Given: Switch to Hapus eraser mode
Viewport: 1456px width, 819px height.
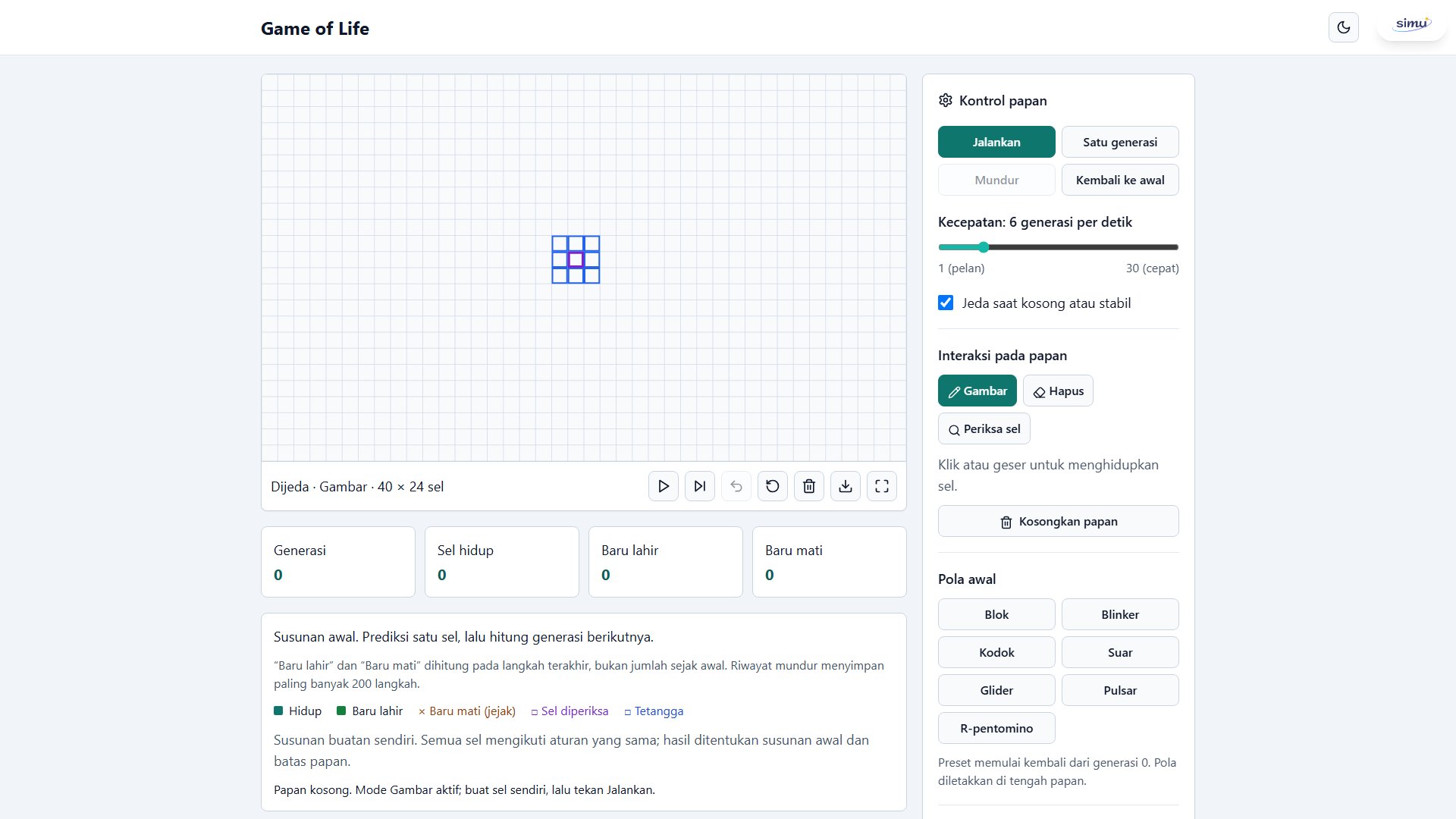Looking at the screenshot, I should [1058, 391].
